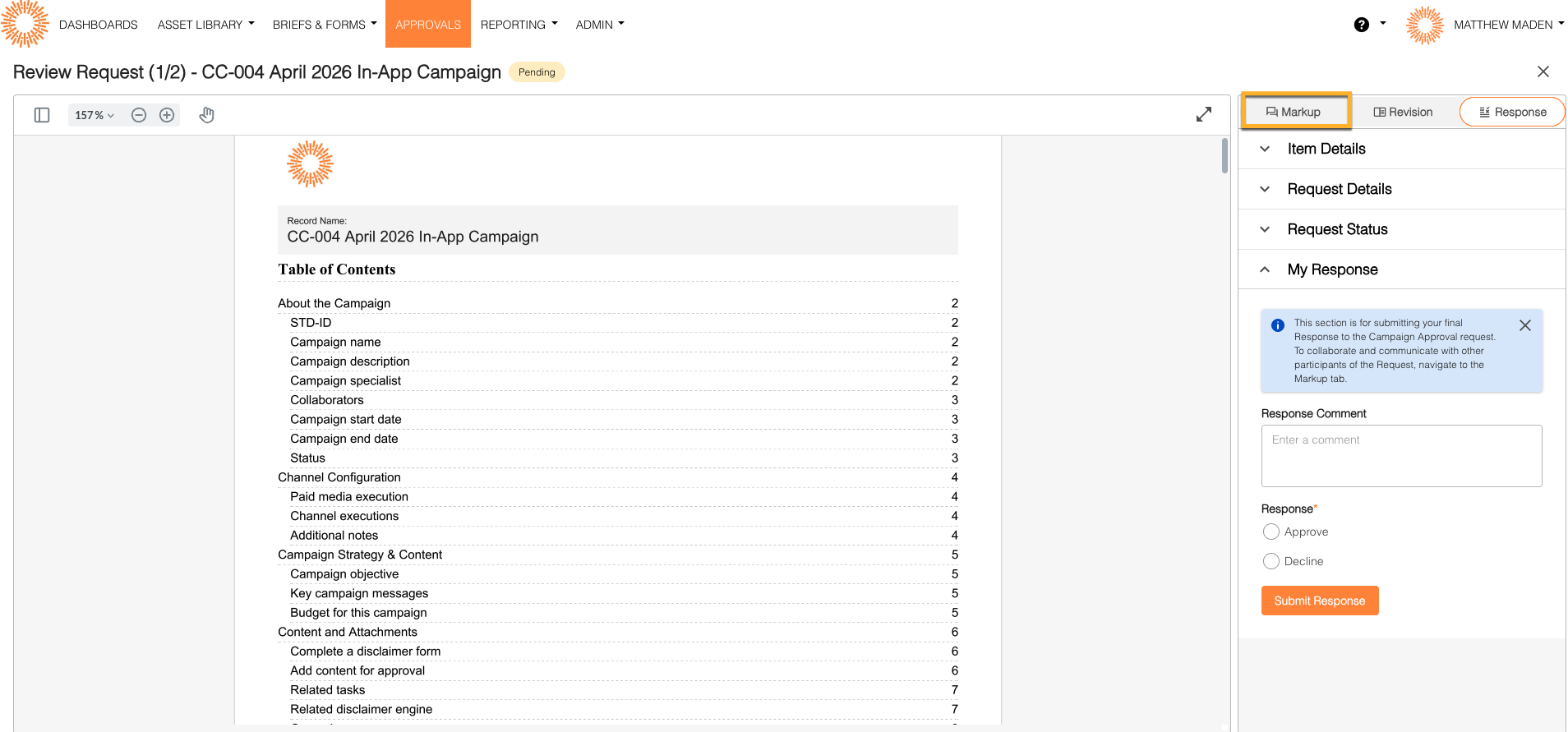Click the sunburst home logo

(x=25, y=24)
